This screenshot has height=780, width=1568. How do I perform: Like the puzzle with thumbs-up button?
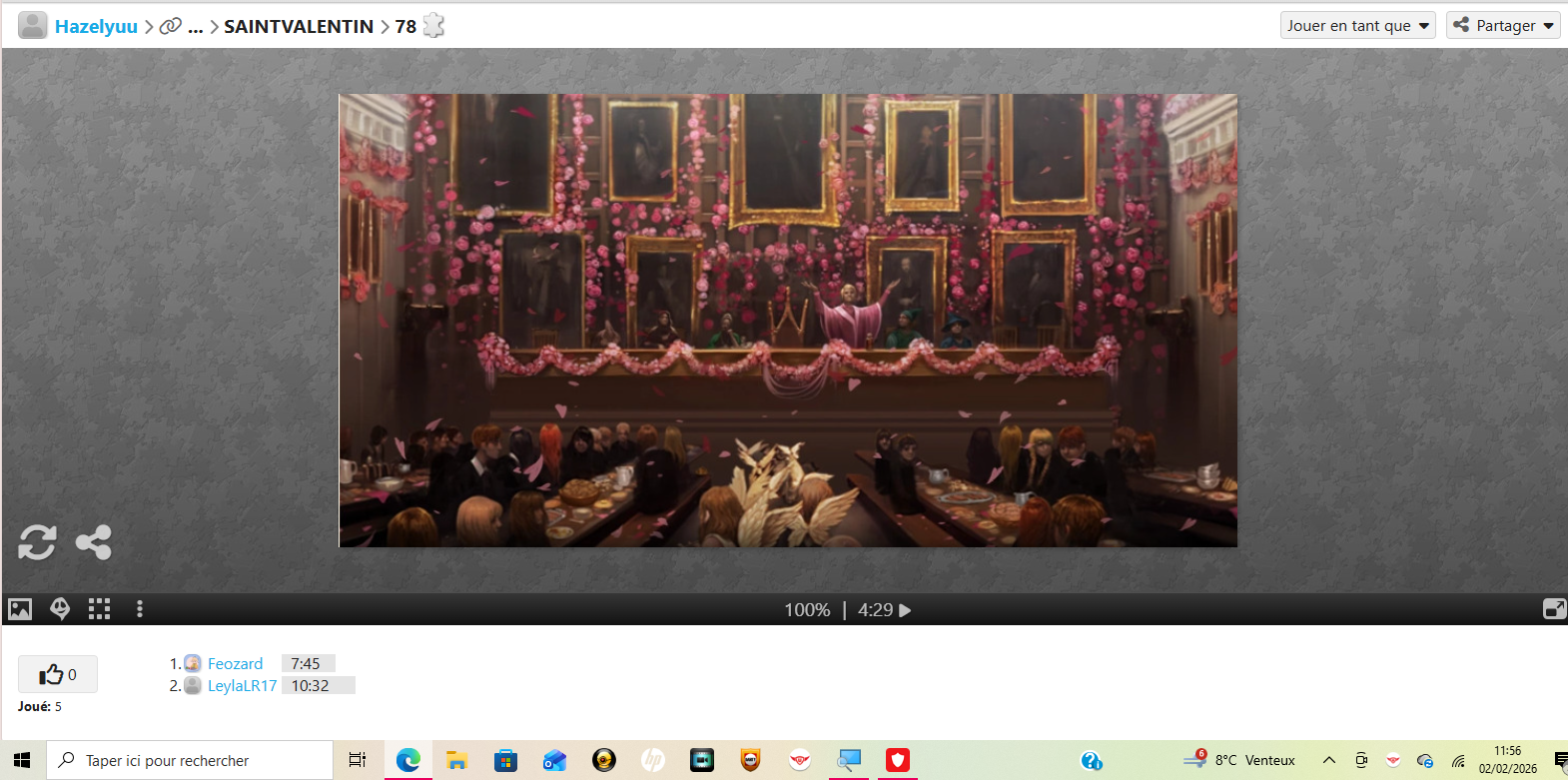pos(58,675)
